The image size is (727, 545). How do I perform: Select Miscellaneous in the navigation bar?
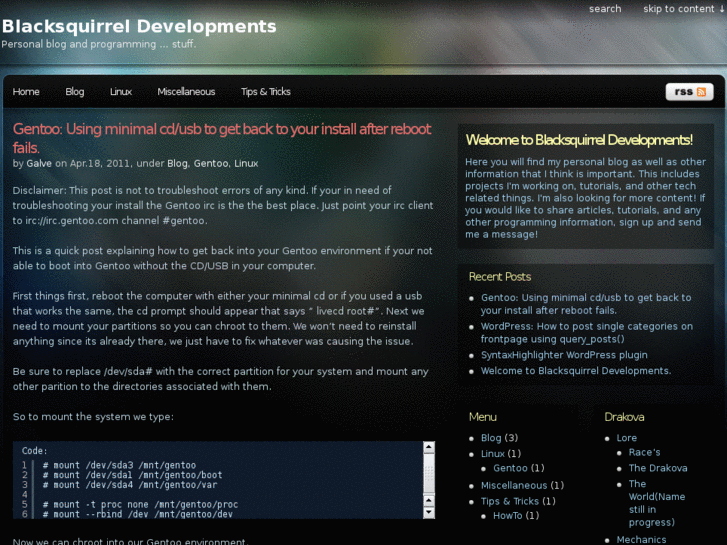click(x=186, y=92)
